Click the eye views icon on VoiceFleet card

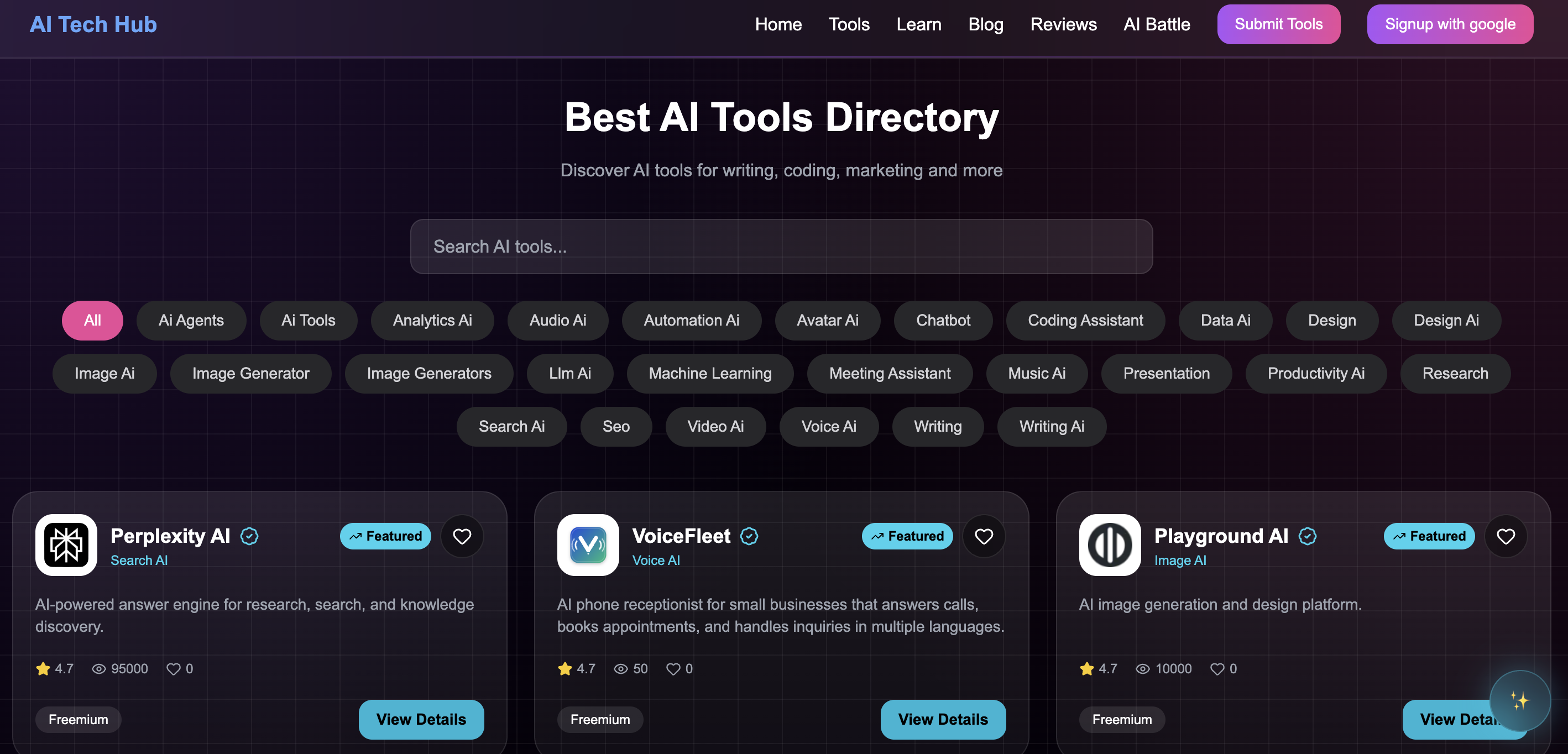[x=620, y=669]
